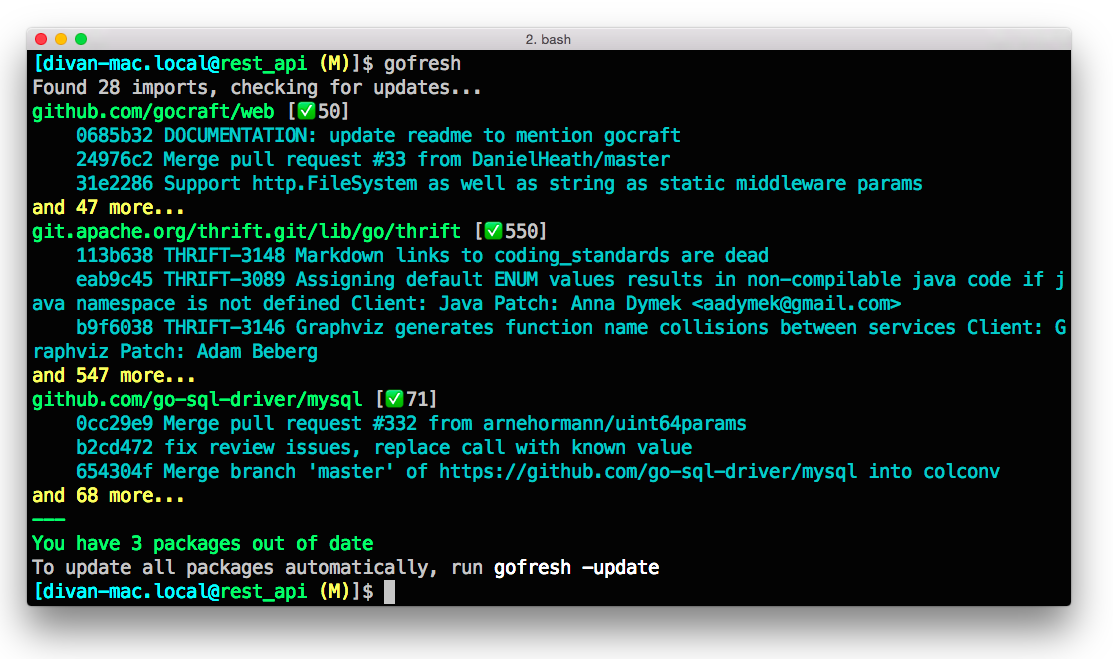Click the green check emoji beside mysql count 71
Image resolution: width=1113 pixels, height=659 pixels.
tap(395, 399)
